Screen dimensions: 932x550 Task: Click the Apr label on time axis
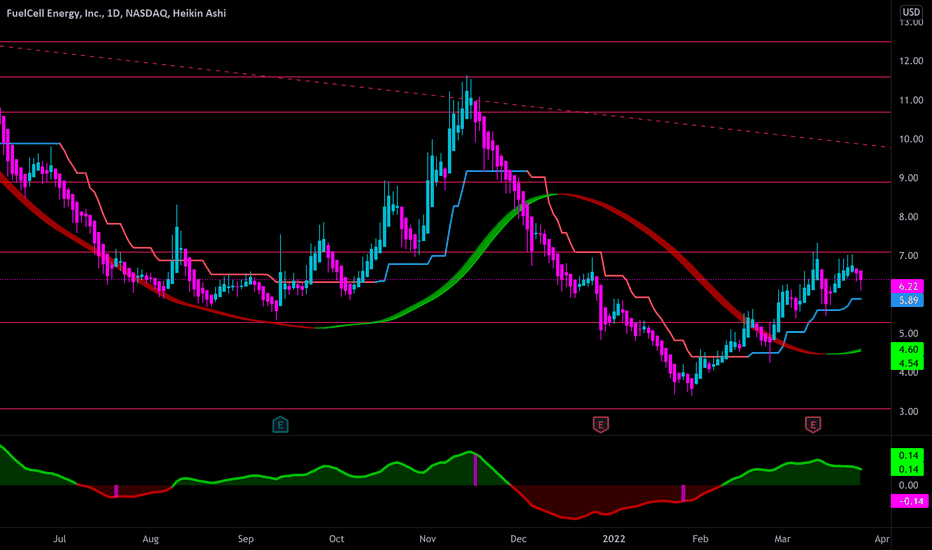[x=882, y=539]
